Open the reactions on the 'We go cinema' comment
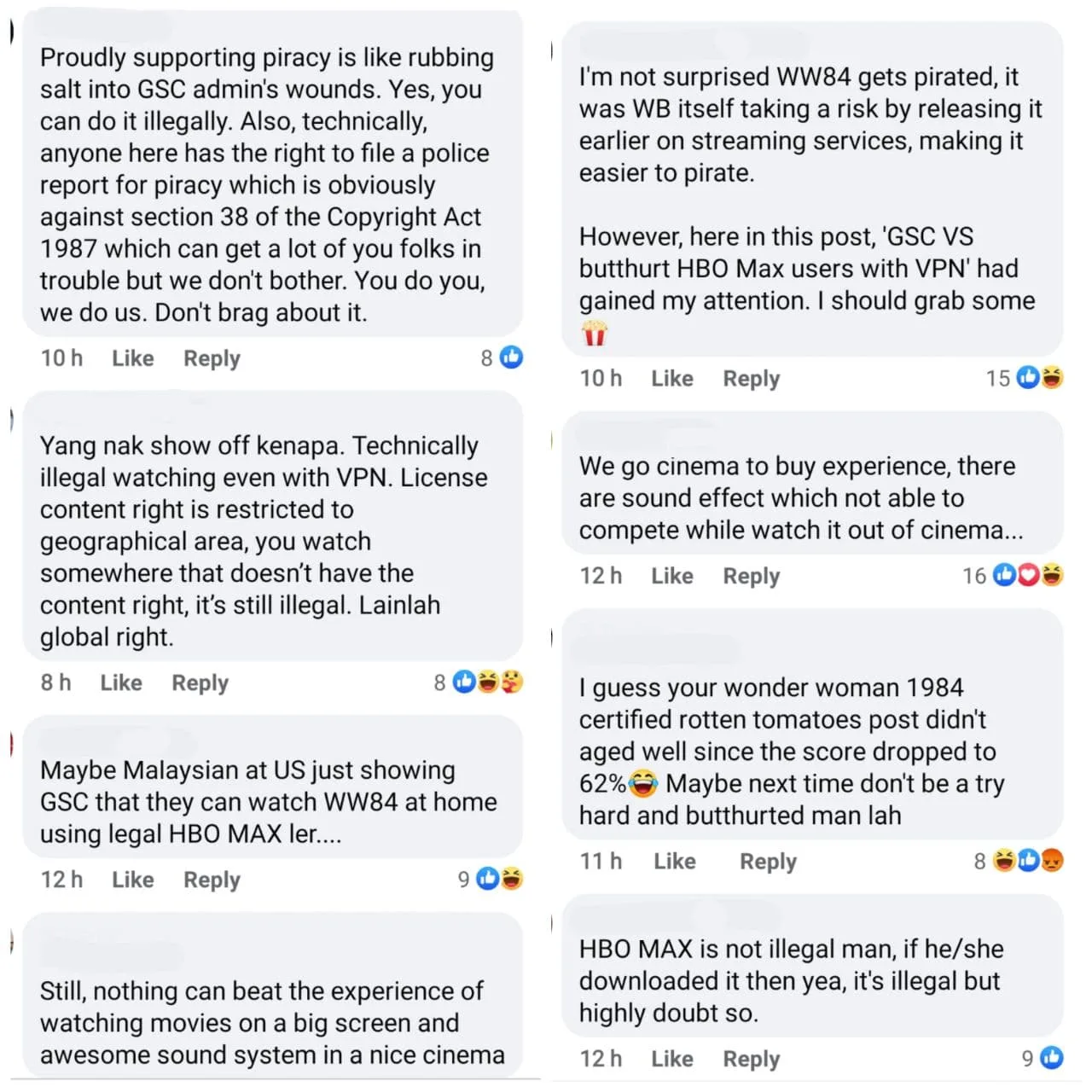The height and width of the screenshot is (1092, 1092). pos(1028,576)
